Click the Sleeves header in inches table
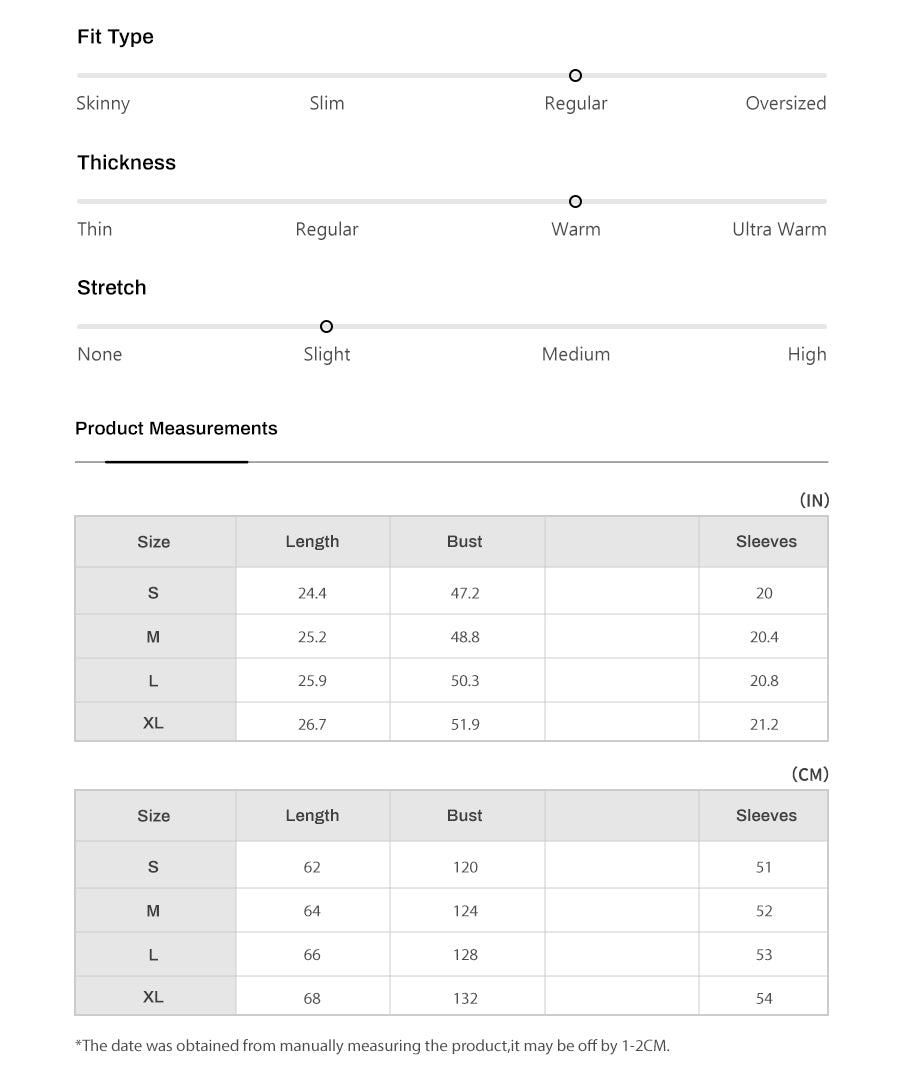900x1083 pixels. coord(766,542)
